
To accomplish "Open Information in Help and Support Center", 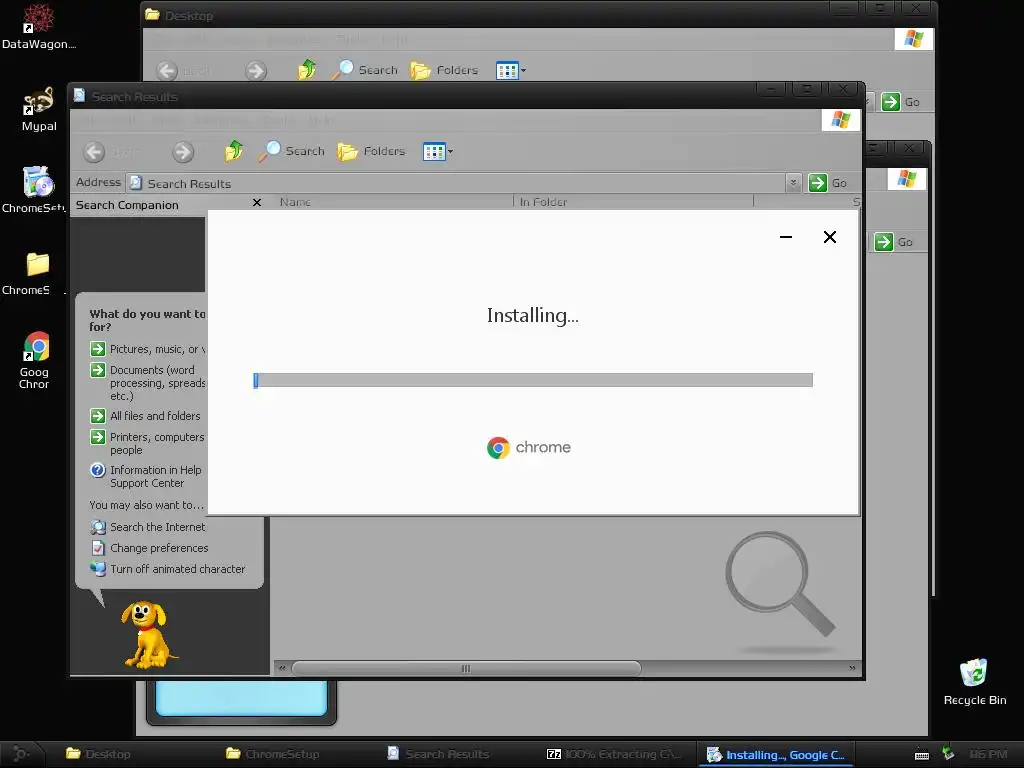I will pos(146,477).
